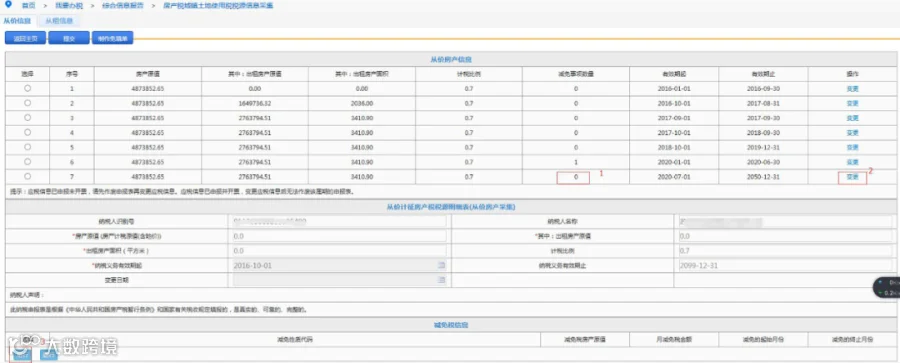The image size is (900, 363).
Task: Click the 返回主页 button
Action: click(x=25, y=38)
